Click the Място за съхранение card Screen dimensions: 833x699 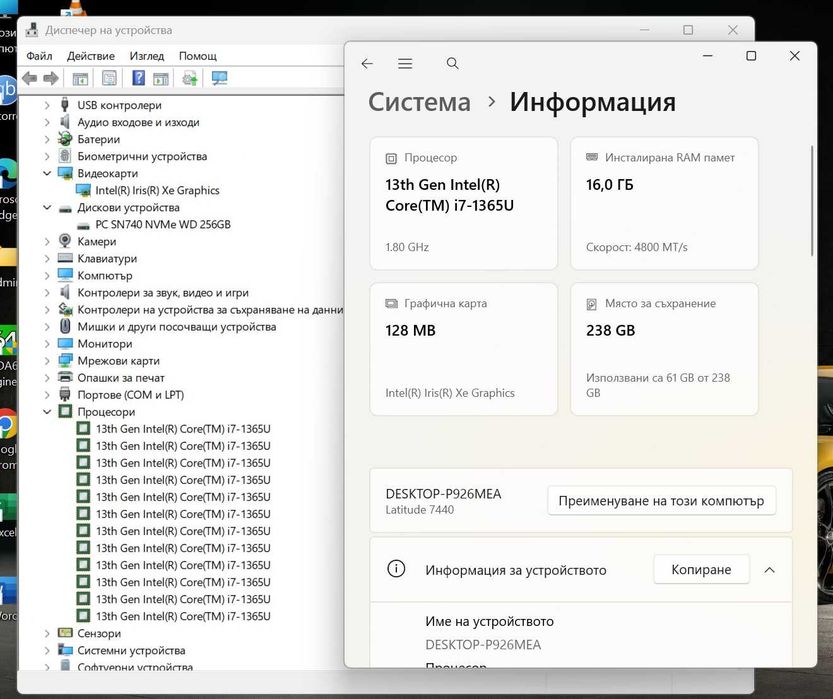[664, 349]
